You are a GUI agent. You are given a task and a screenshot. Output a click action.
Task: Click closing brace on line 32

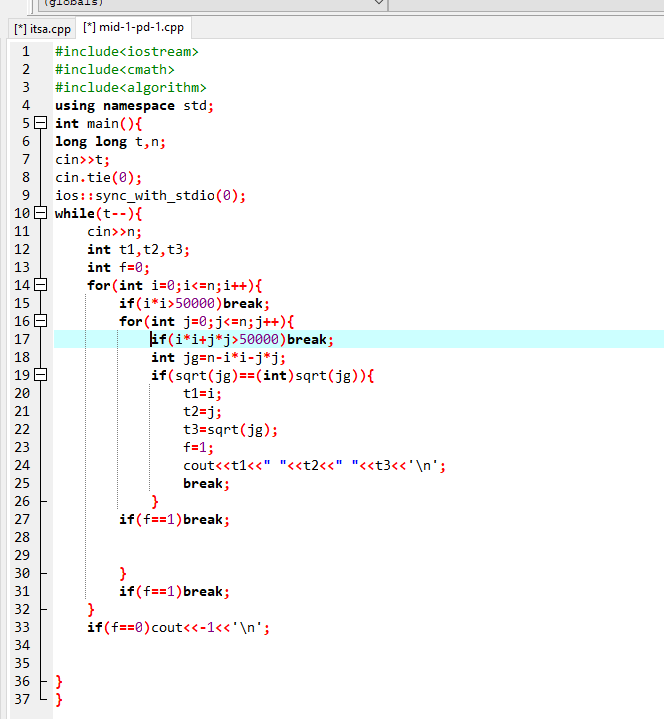click(91, 610)
